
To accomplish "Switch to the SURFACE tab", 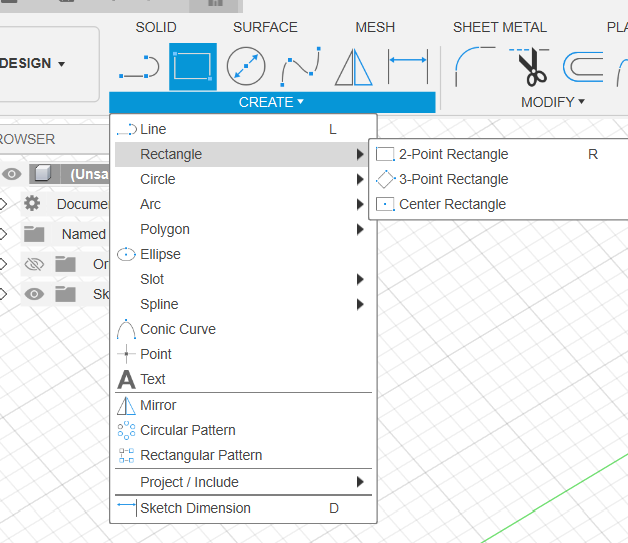I will click(x=265, y=27).
